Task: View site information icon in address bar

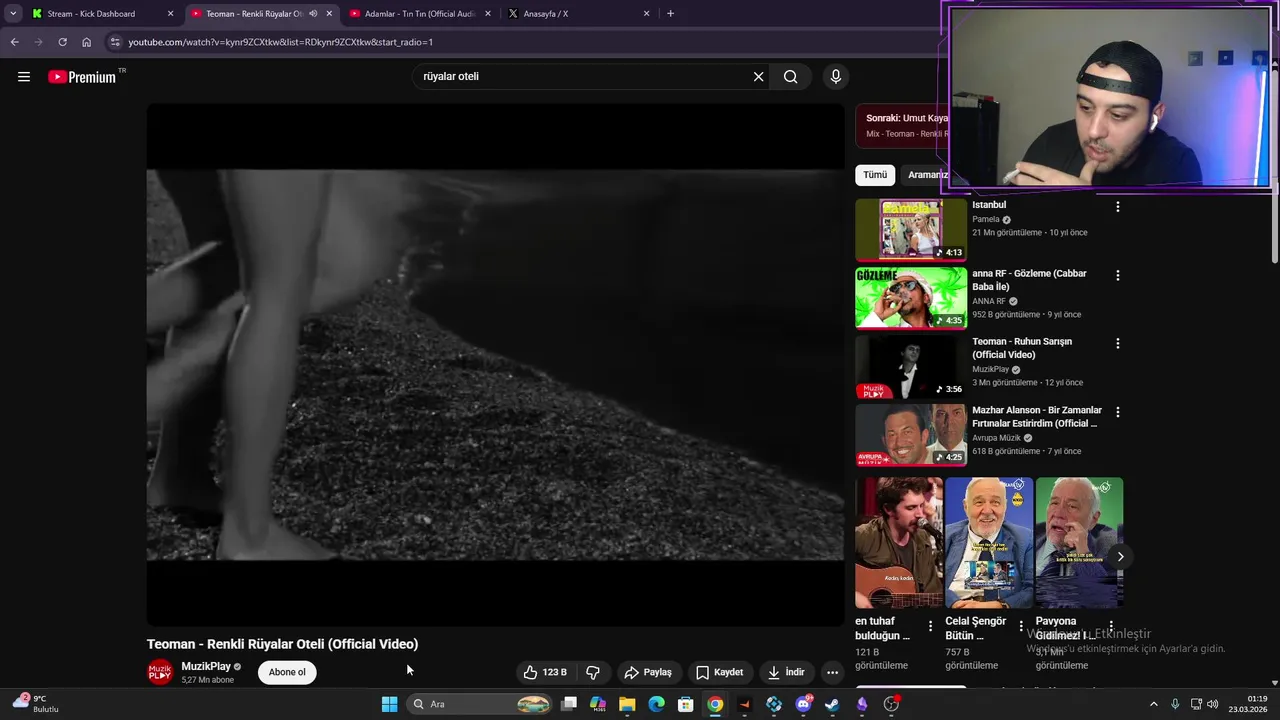Action: (115, 42)
